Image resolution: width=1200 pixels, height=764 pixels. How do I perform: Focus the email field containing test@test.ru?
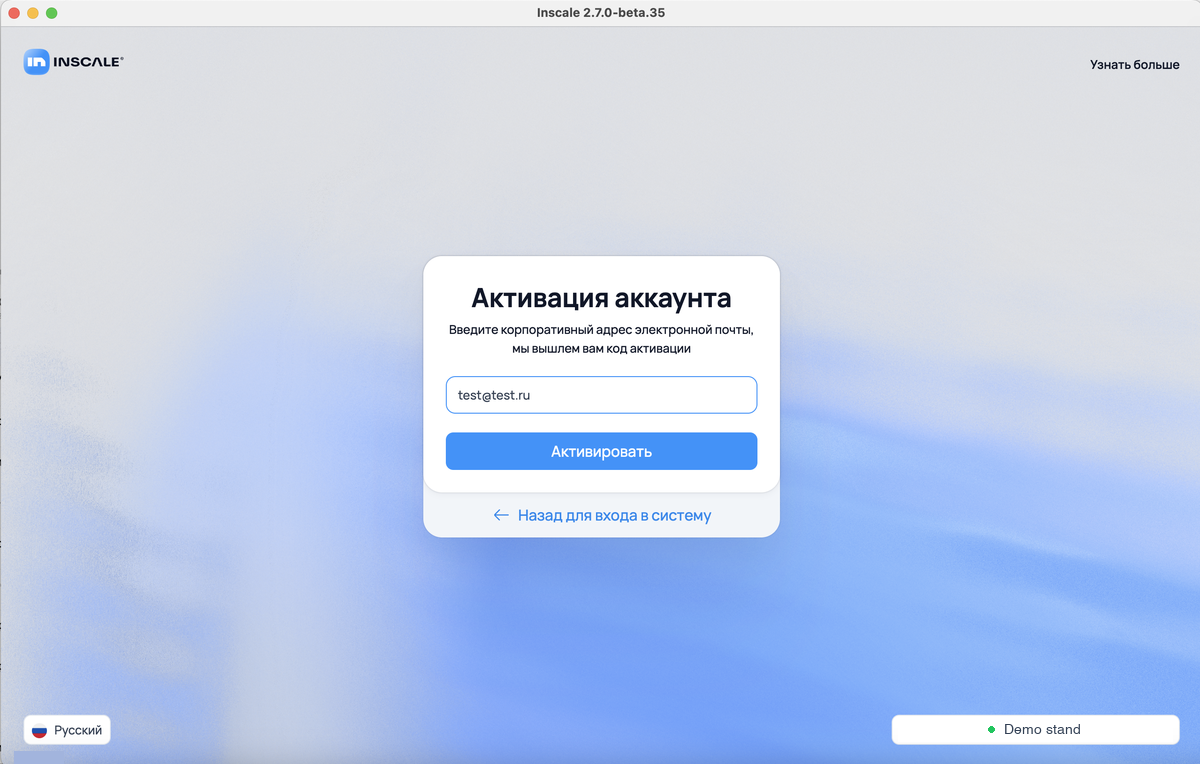tap(601, 395)
